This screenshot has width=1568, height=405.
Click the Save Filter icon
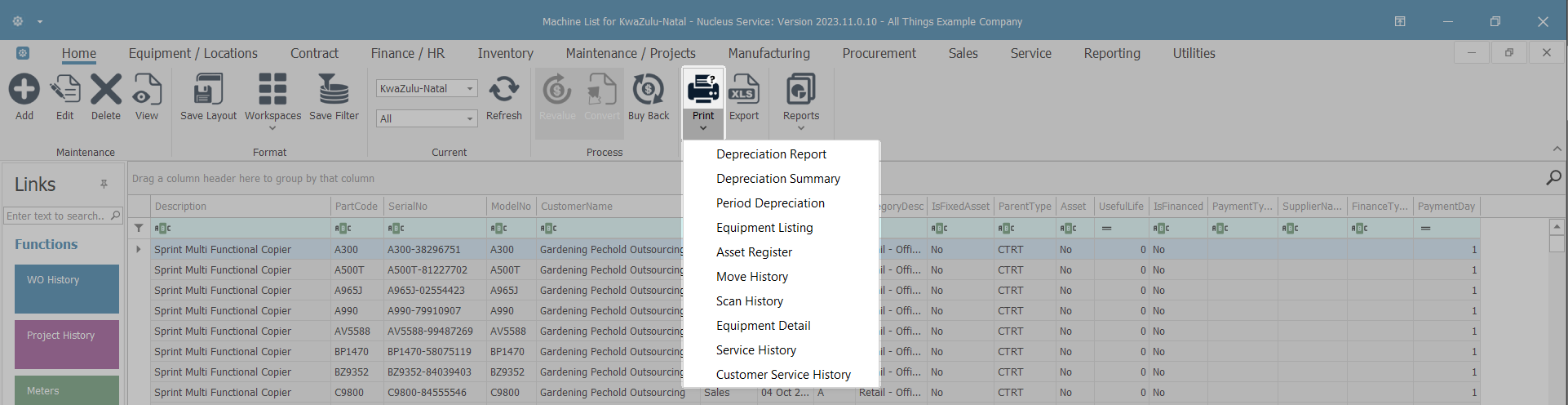pos(334,90)
